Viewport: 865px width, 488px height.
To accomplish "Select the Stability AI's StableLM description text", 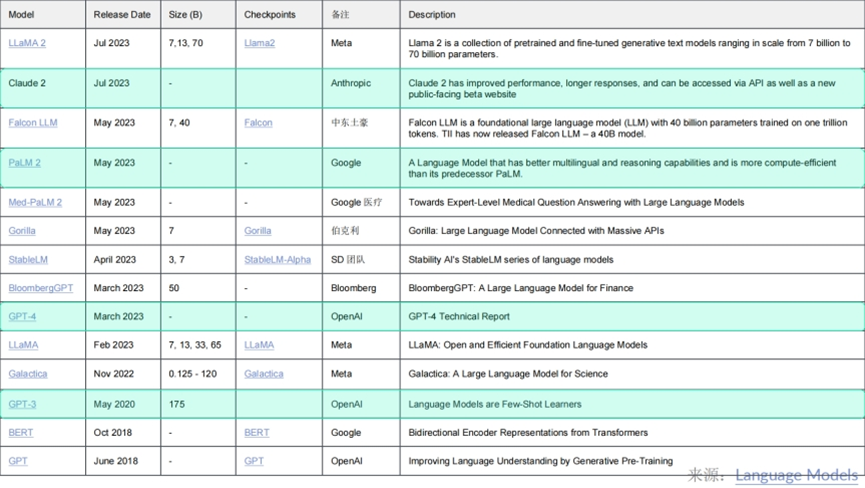I will 511,260.
